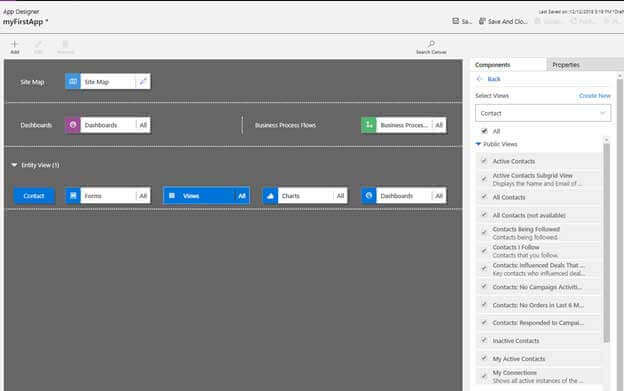The width and height of the screenshot is (624, 391).
Task: Toggle Contacts I Follow checkbox
Action: tap(484, 251)
